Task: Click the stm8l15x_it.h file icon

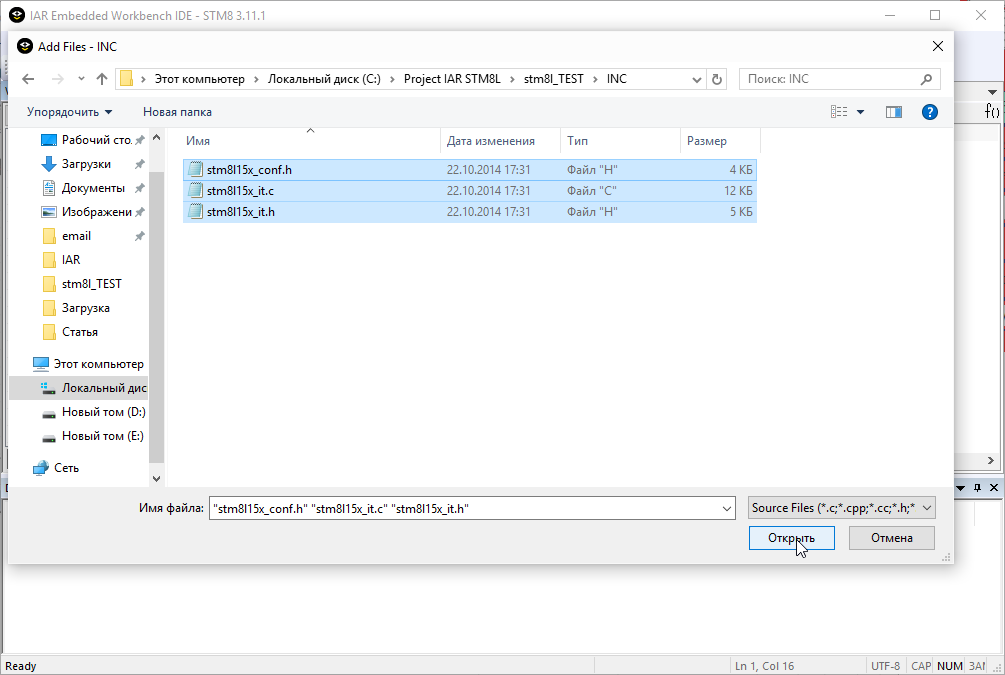Action: click(x=195, y=212)
